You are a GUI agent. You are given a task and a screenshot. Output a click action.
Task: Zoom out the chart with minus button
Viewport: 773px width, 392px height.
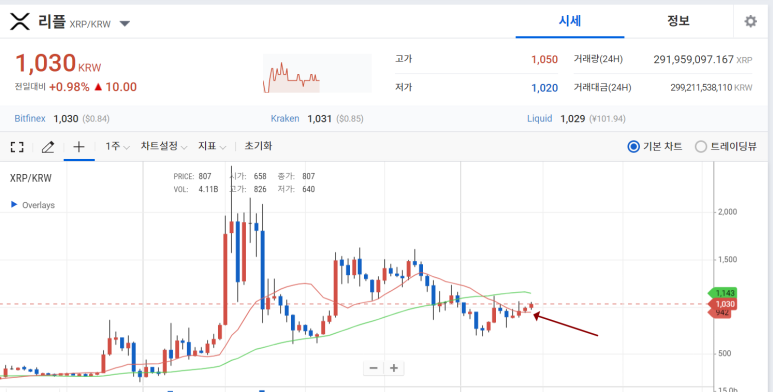pyautogui.click(x=373, y=368)
